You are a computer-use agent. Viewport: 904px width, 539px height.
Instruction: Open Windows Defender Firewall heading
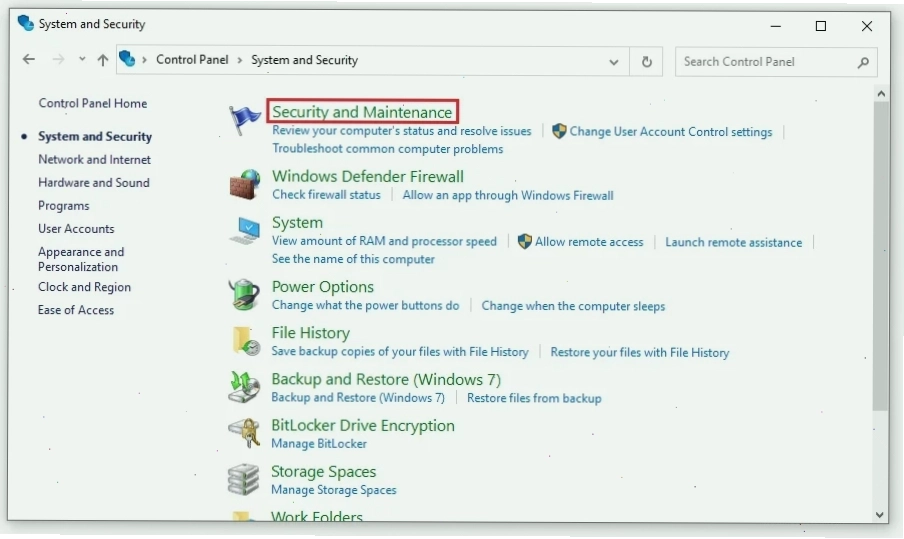pyautogui.click(x=368, y=176)
